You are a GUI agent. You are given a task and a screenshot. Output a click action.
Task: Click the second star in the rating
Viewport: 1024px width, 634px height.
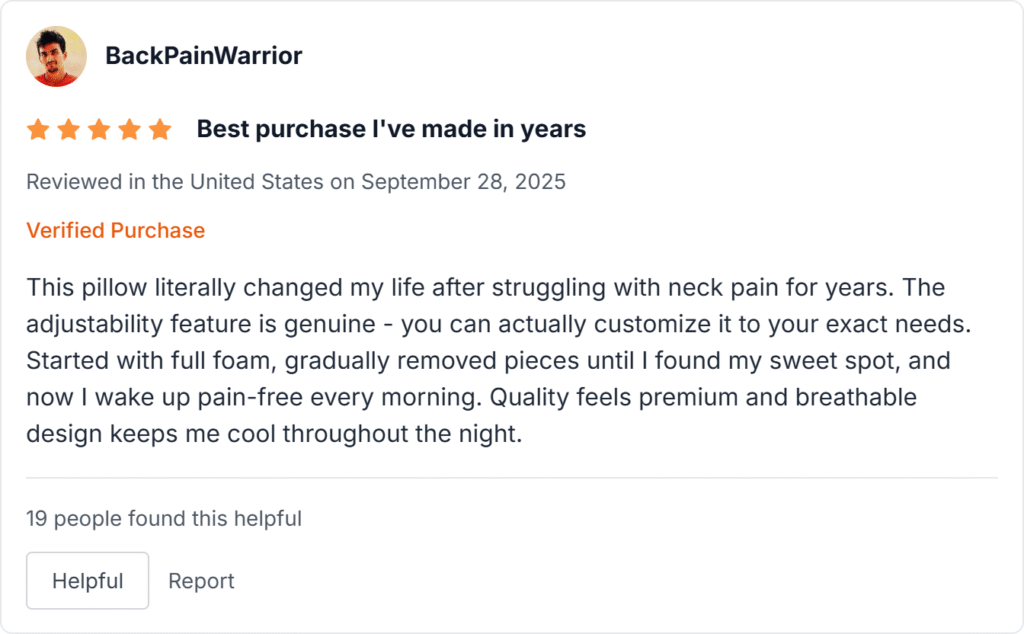coord(70,128)
